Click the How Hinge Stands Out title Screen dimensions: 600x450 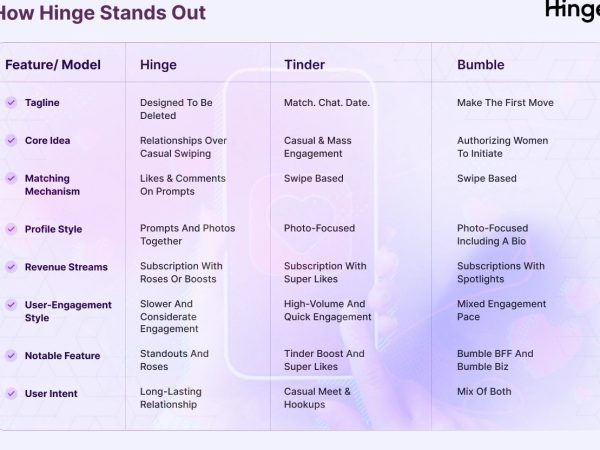coord(103,13)
